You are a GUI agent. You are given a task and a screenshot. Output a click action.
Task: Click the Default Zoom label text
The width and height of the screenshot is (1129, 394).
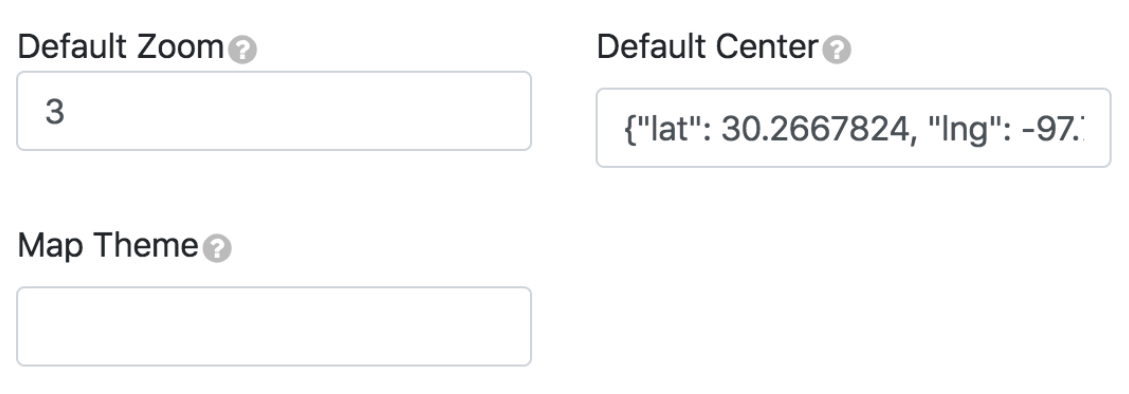tap(120, 48)
